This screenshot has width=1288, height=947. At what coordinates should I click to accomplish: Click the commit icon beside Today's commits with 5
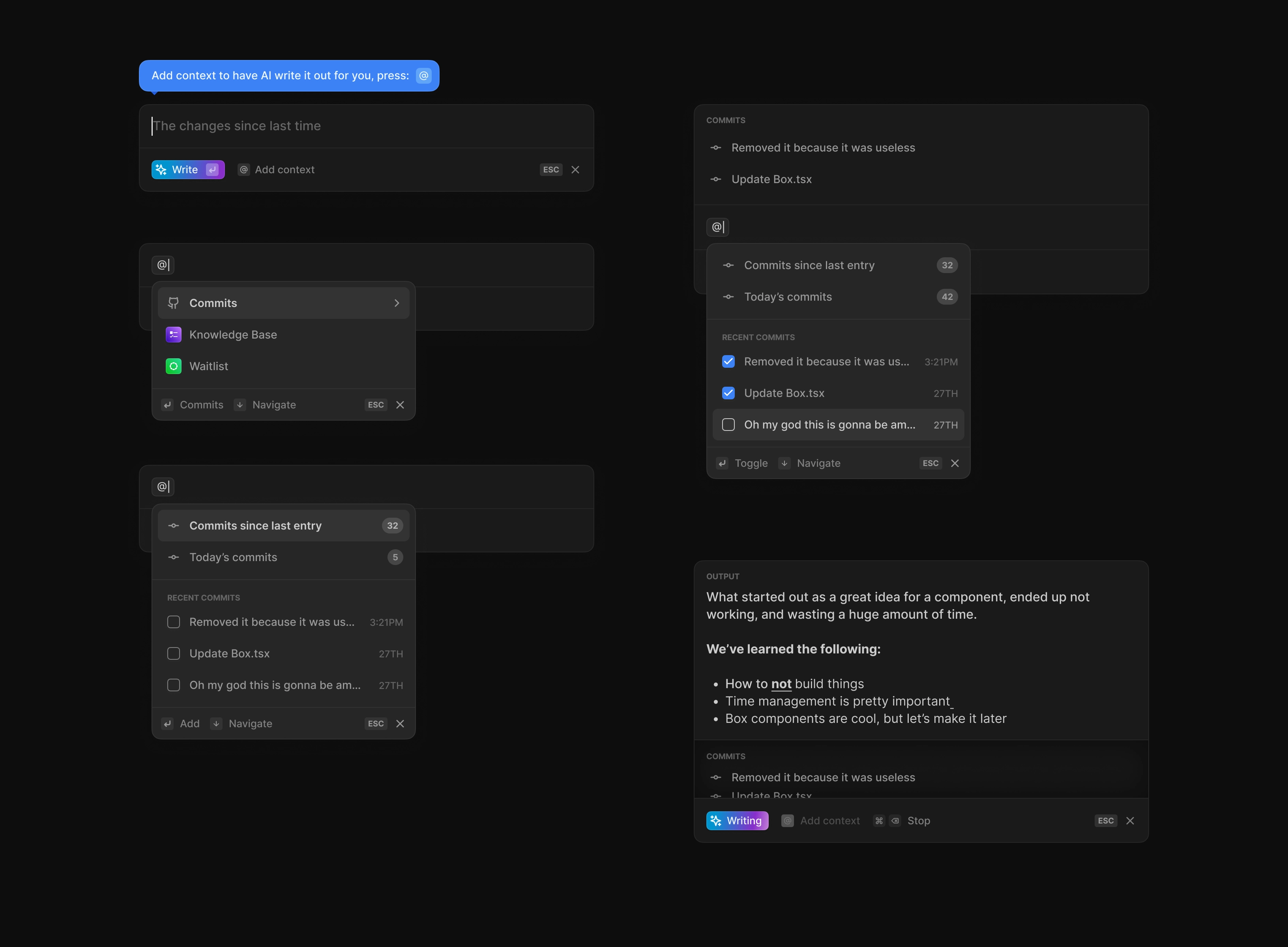tap(174, 557)
